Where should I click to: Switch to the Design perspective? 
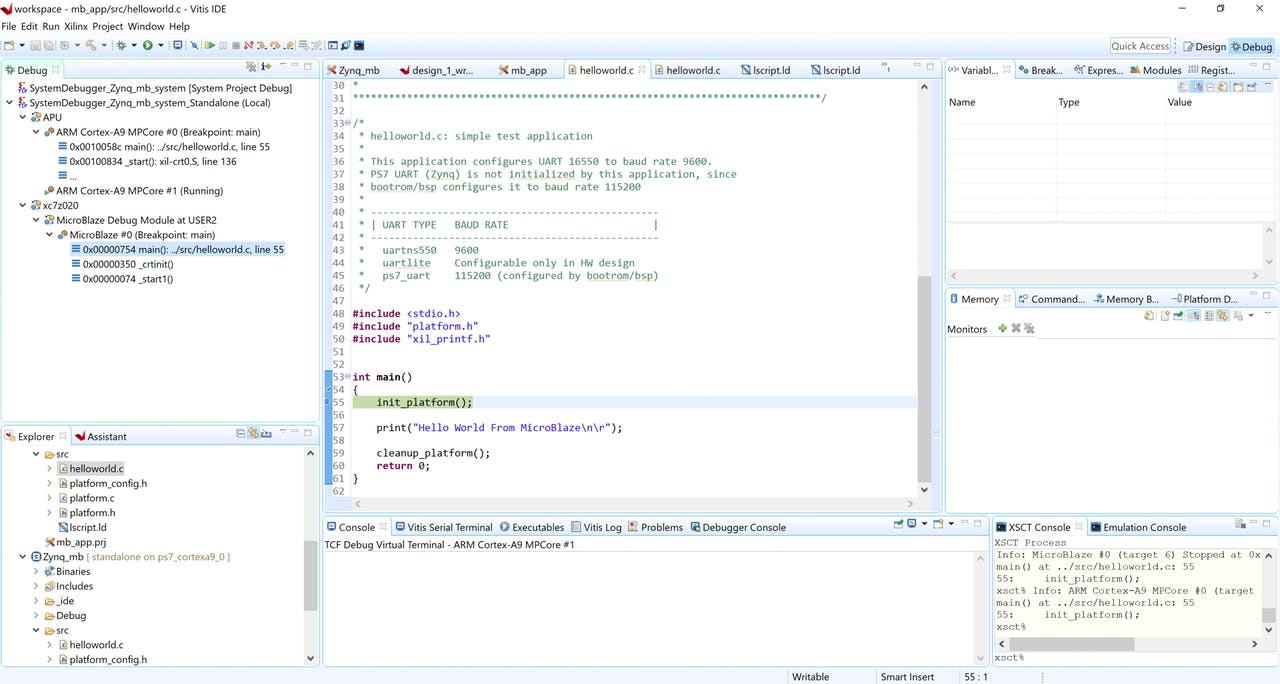point(1203,46)
